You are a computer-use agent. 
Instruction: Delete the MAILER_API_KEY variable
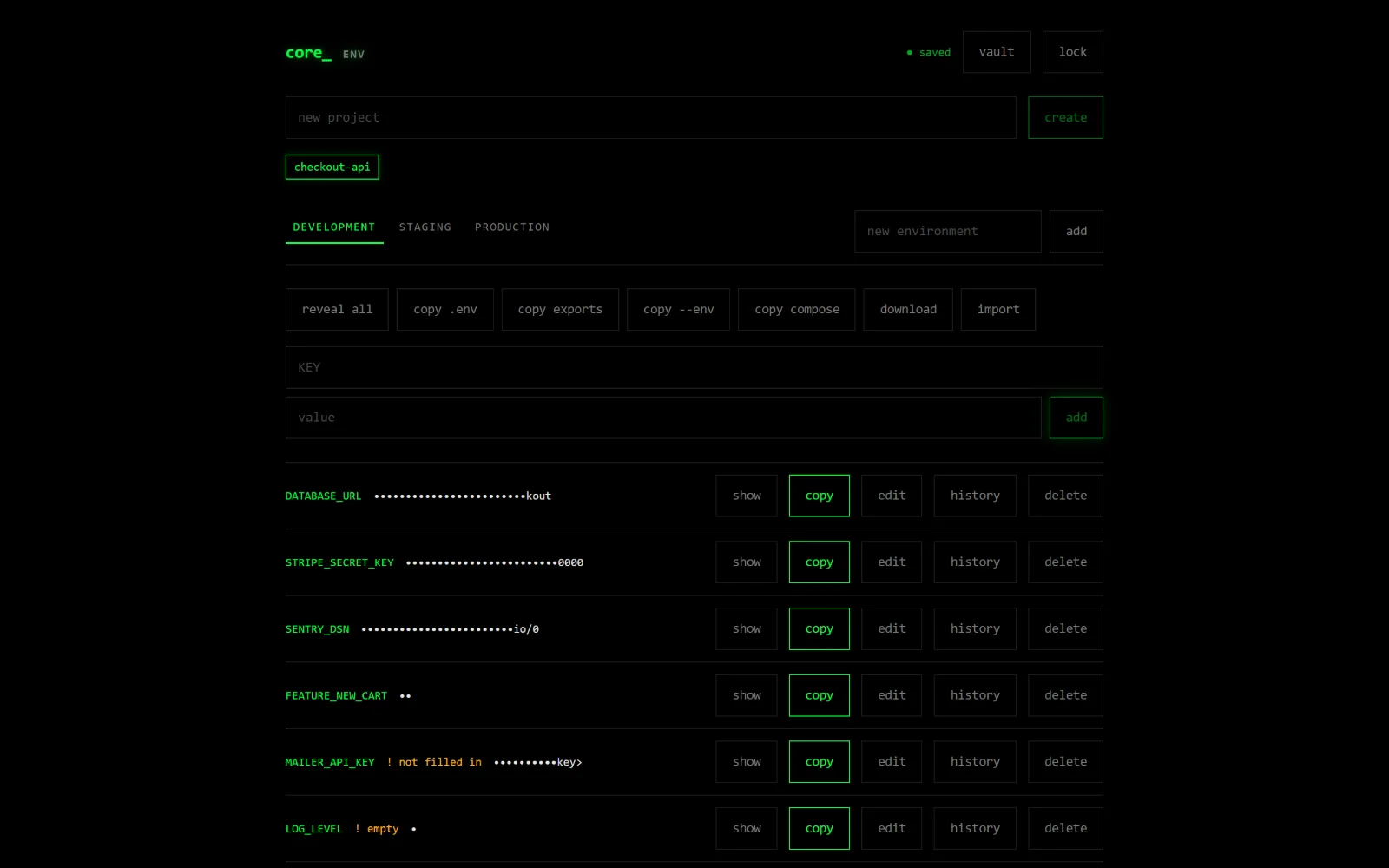pyautogui.click(x=1066, y=762)
